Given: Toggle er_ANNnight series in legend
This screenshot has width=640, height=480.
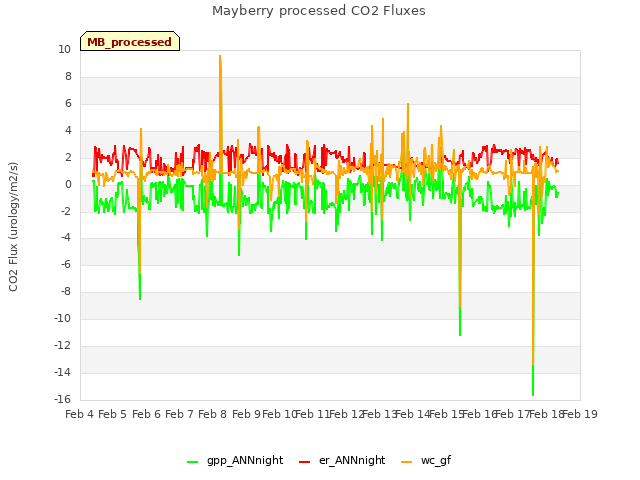Looking at the screenshot, I should click(342, 460).
